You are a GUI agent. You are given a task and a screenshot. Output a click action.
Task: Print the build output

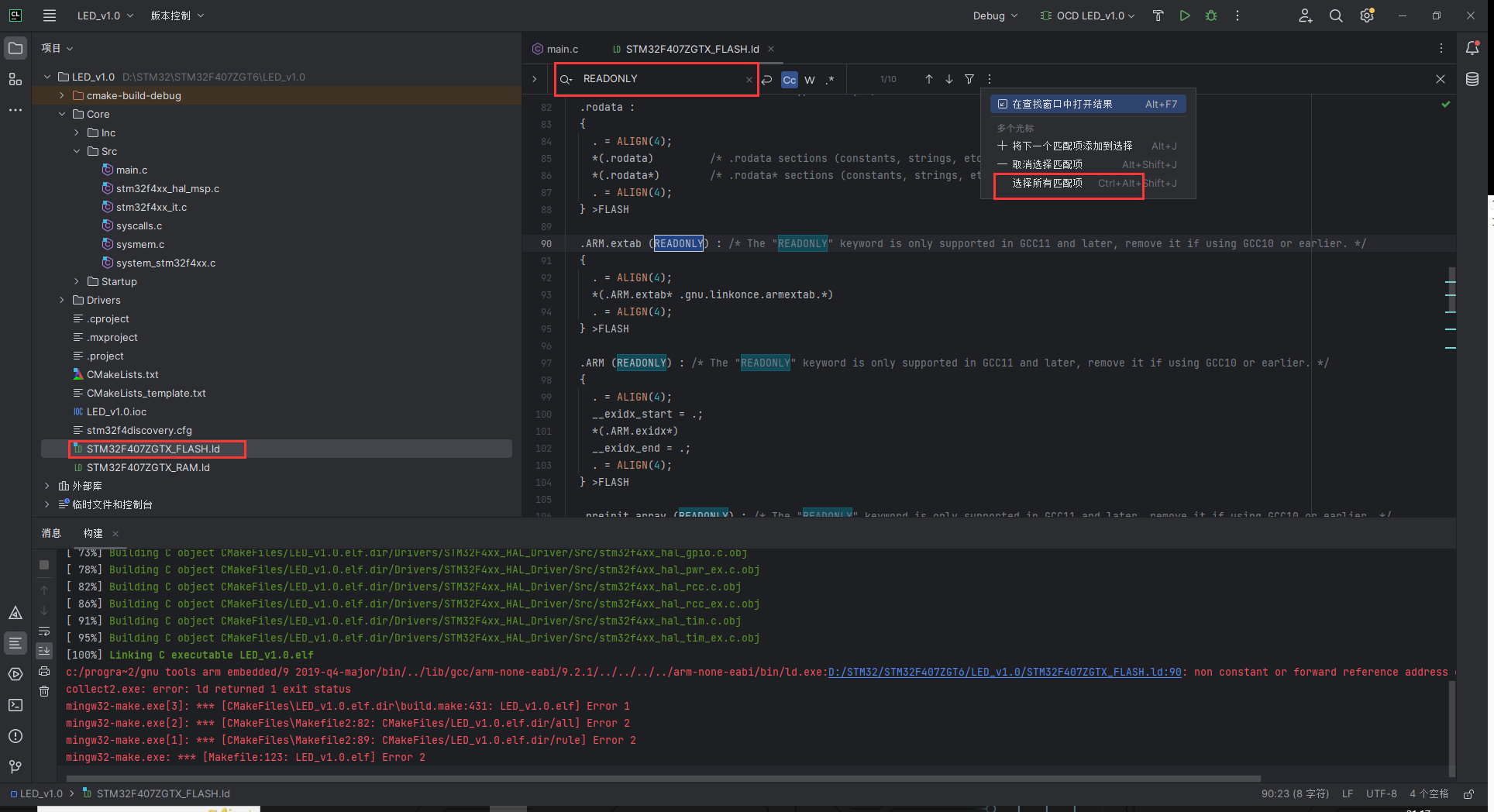tap(44, 671)
